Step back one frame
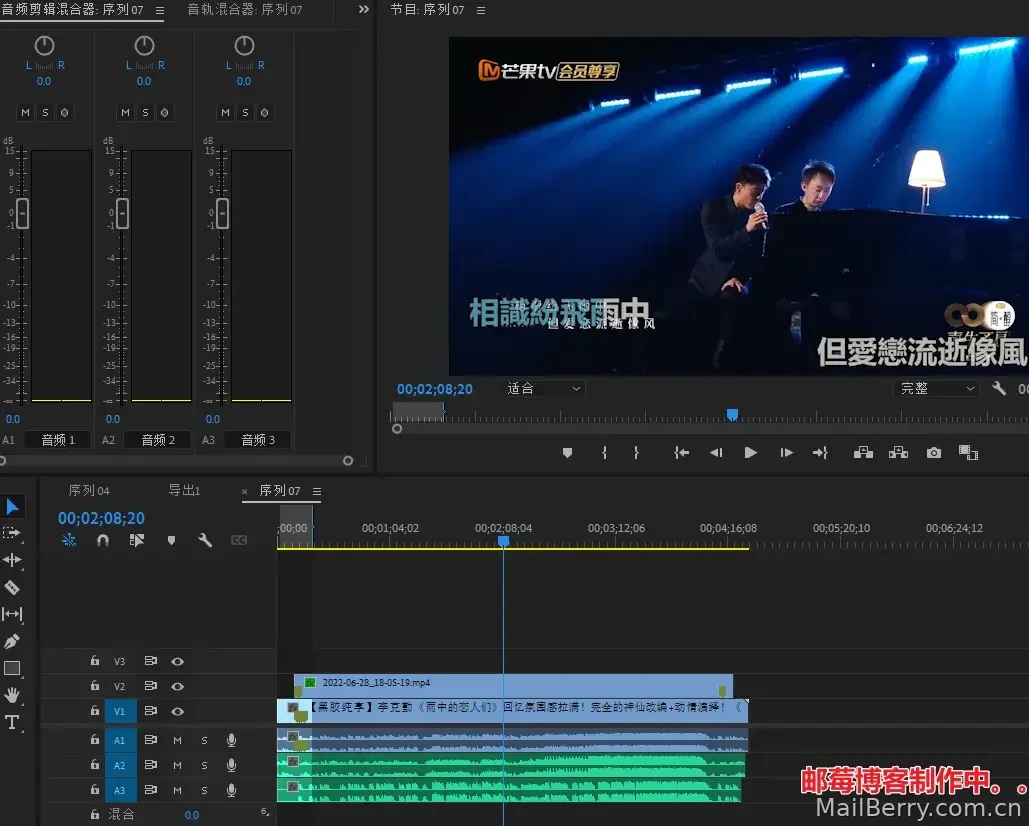 tap(716, 453)
